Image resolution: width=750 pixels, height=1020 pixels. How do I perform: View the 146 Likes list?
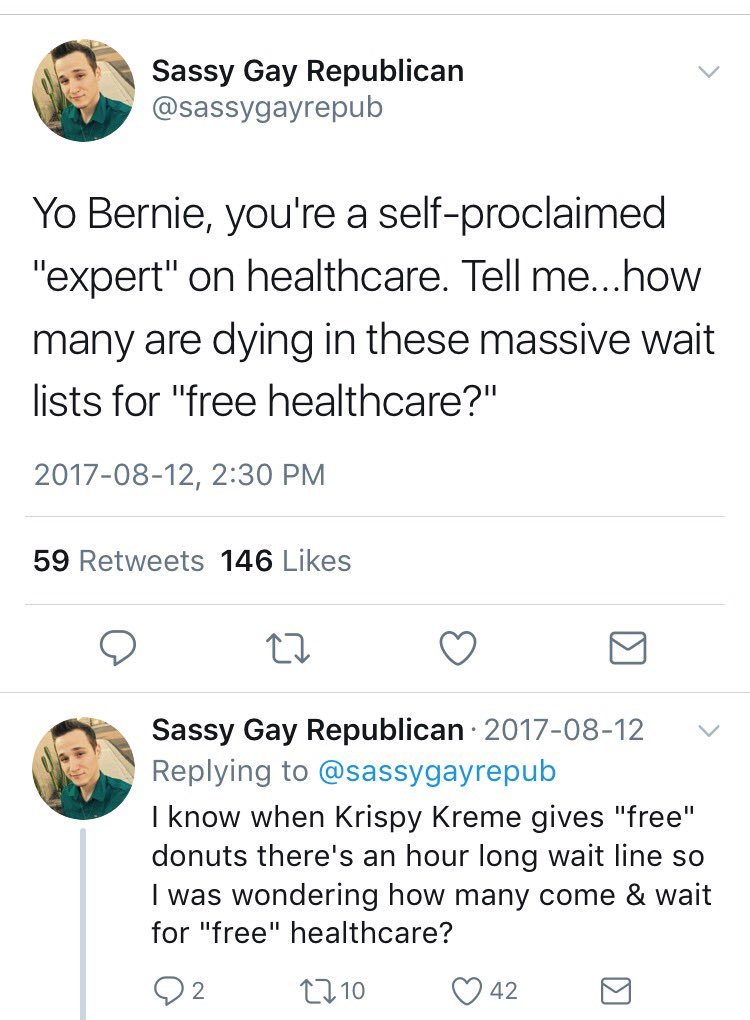(x=286, y=561)
